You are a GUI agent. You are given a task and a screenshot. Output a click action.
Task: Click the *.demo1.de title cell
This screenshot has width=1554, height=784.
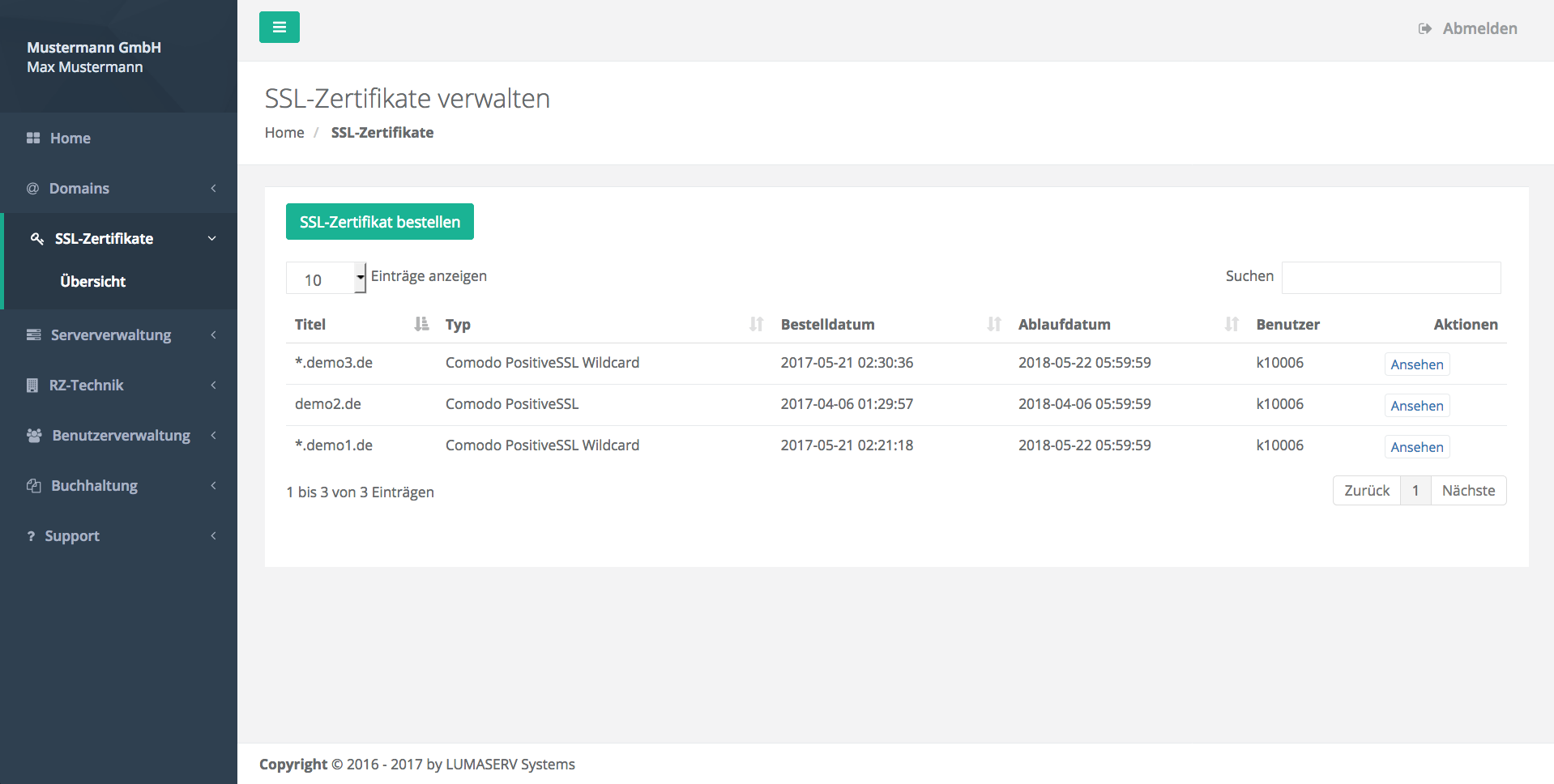(334, 445)
